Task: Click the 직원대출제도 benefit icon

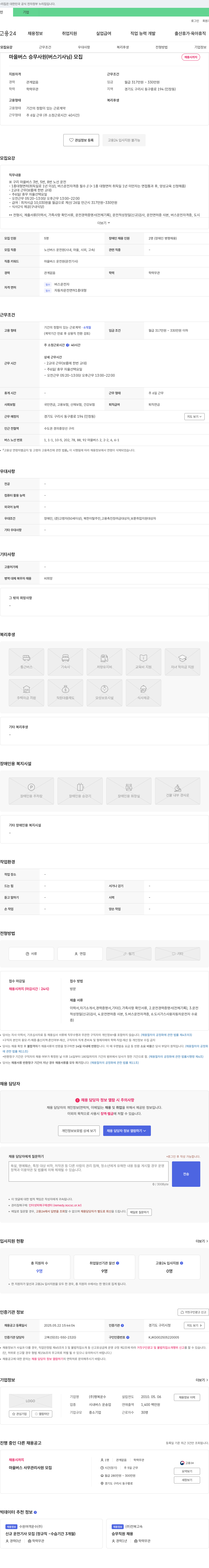Action: tap(65, 693)
